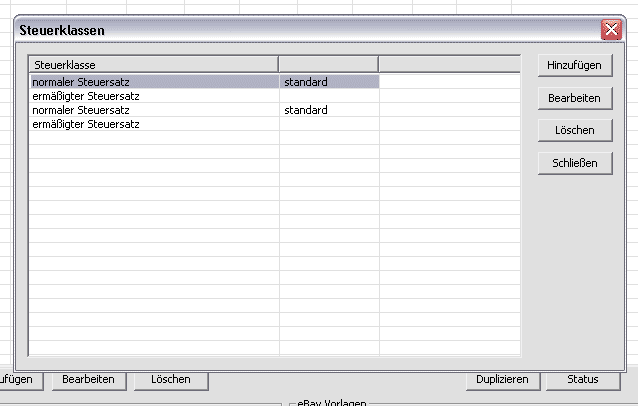This screenshot has height=406, width=638.
Task: Sort by the Steuerklasse column header
Action: pos(154,65)
